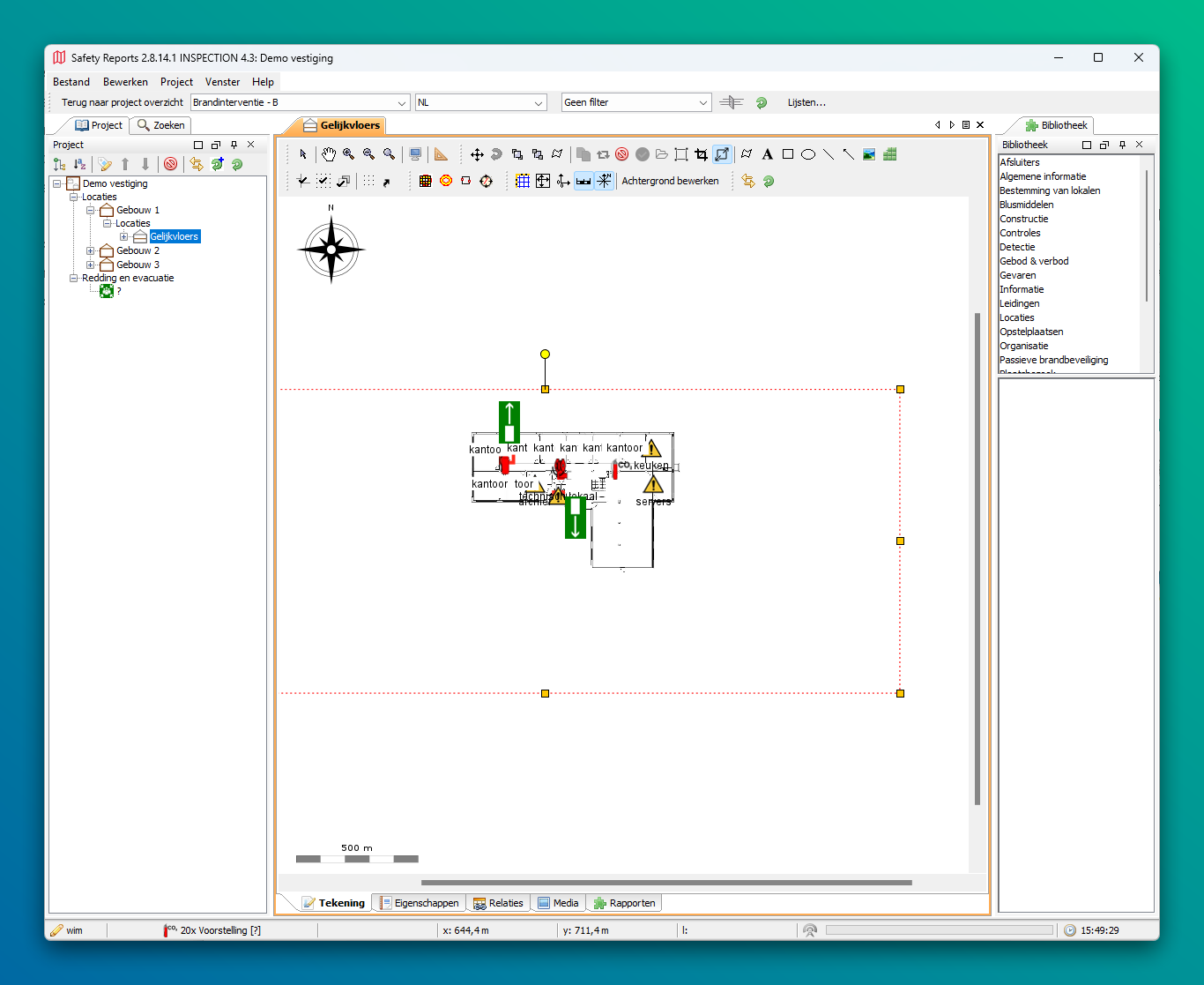The image size is (1204, 985).
Task: Pick the rectangle drawing tool
Action: click(x=788, y=154)
